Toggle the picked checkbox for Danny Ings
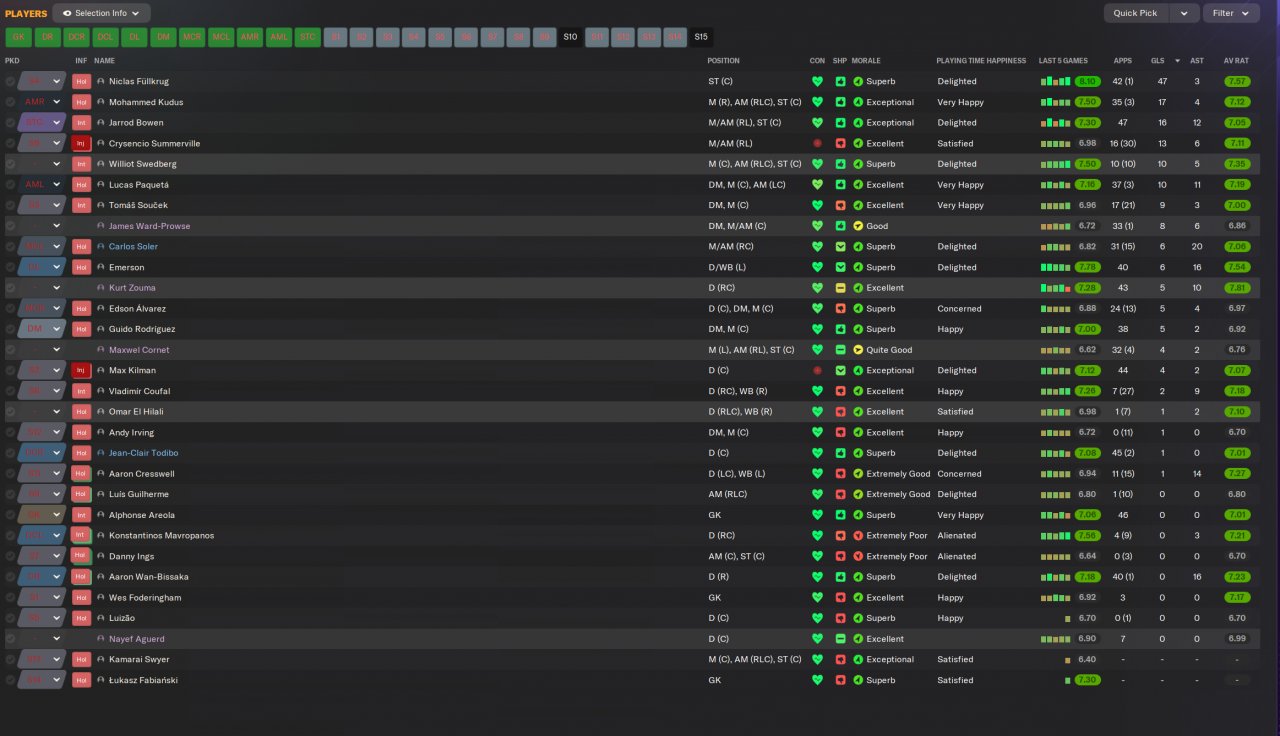Image resolution: width=1280 pixels, height=736 pixels. tap(10, 556)
